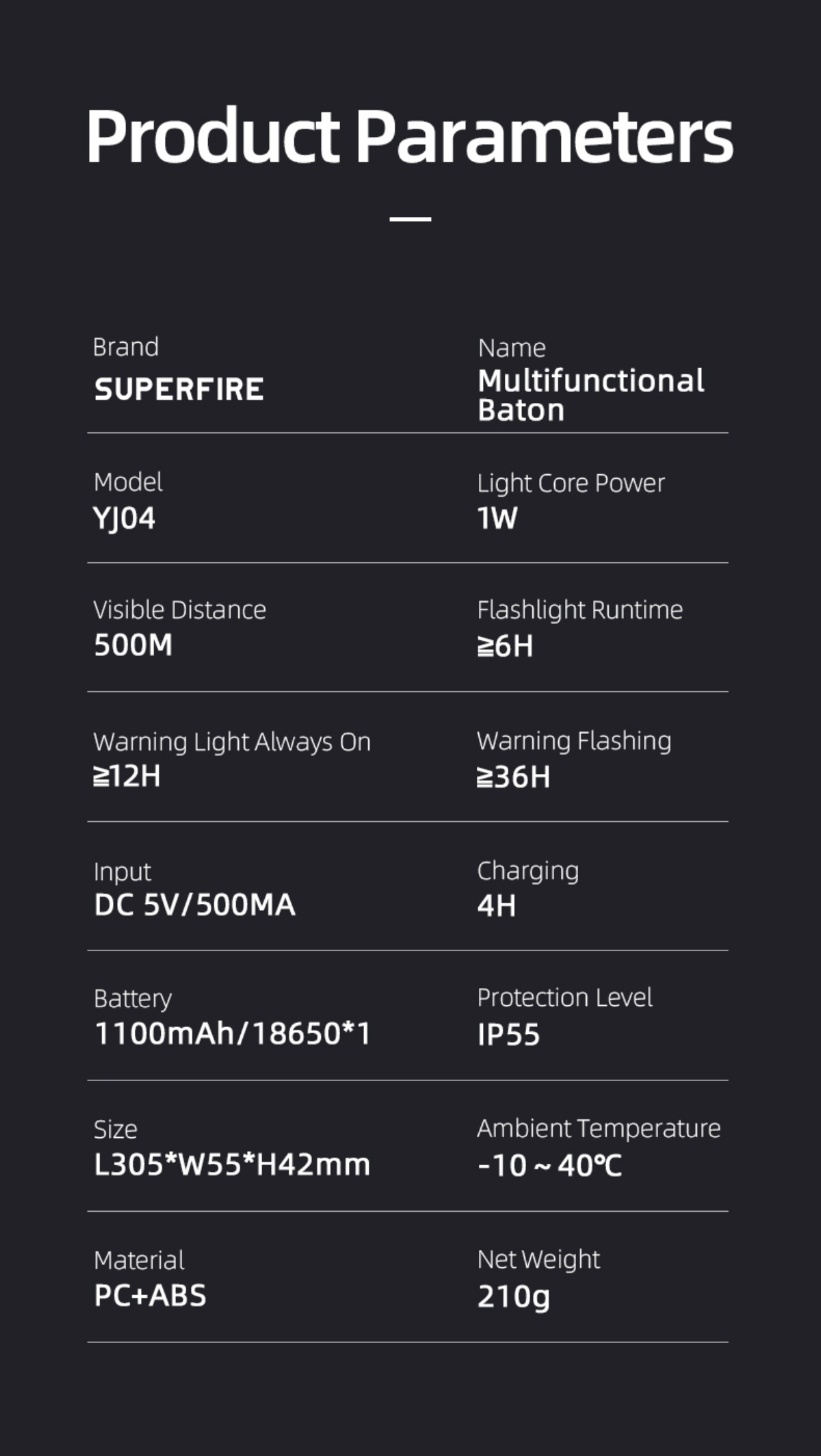Select the 500M visible distance value
Screen dimensions: 821x1456
coord(133,645)
